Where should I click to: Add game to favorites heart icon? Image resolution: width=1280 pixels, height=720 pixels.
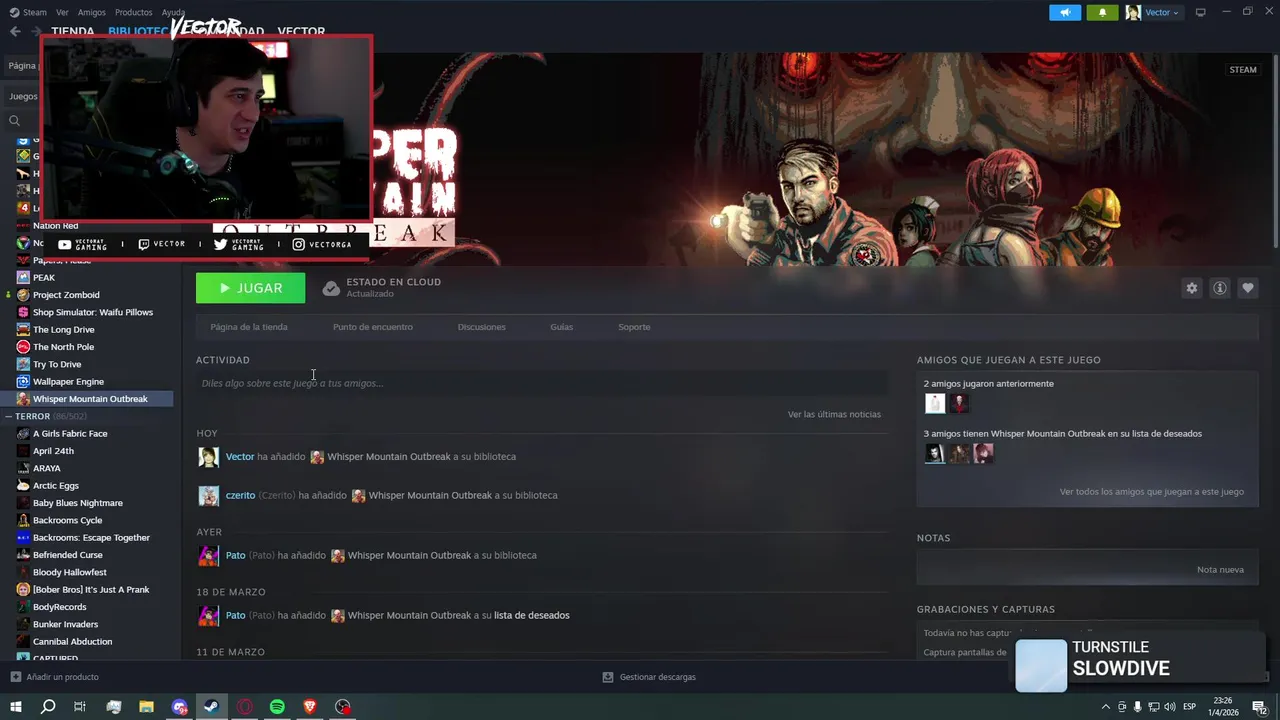pyautogui.click(x=1247, y=288)
